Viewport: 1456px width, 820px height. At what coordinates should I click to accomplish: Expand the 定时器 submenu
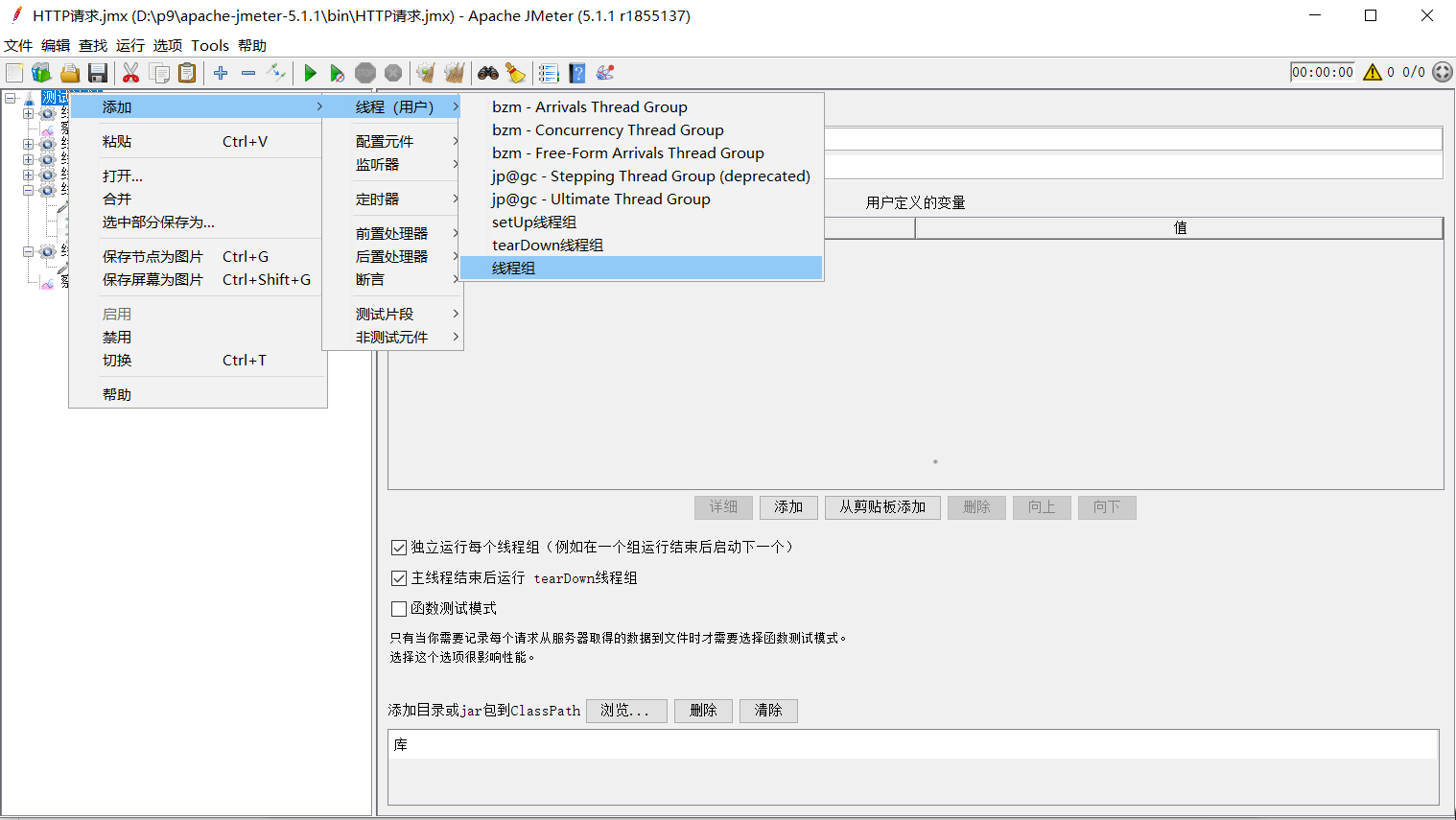(392, 199)
